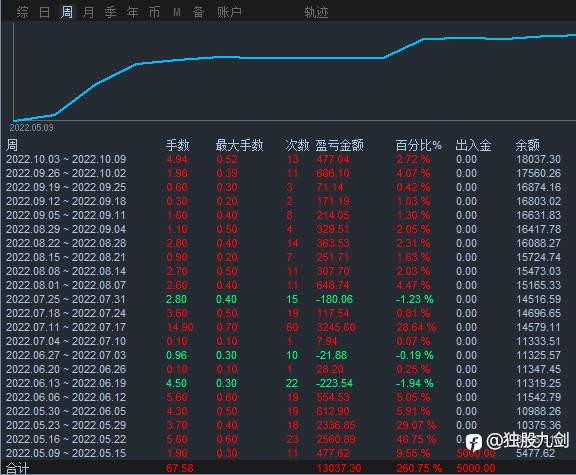This screenshot has width=576, height=475.
Task: Click the 出入金 column header
Action: (x=473, y=145)
